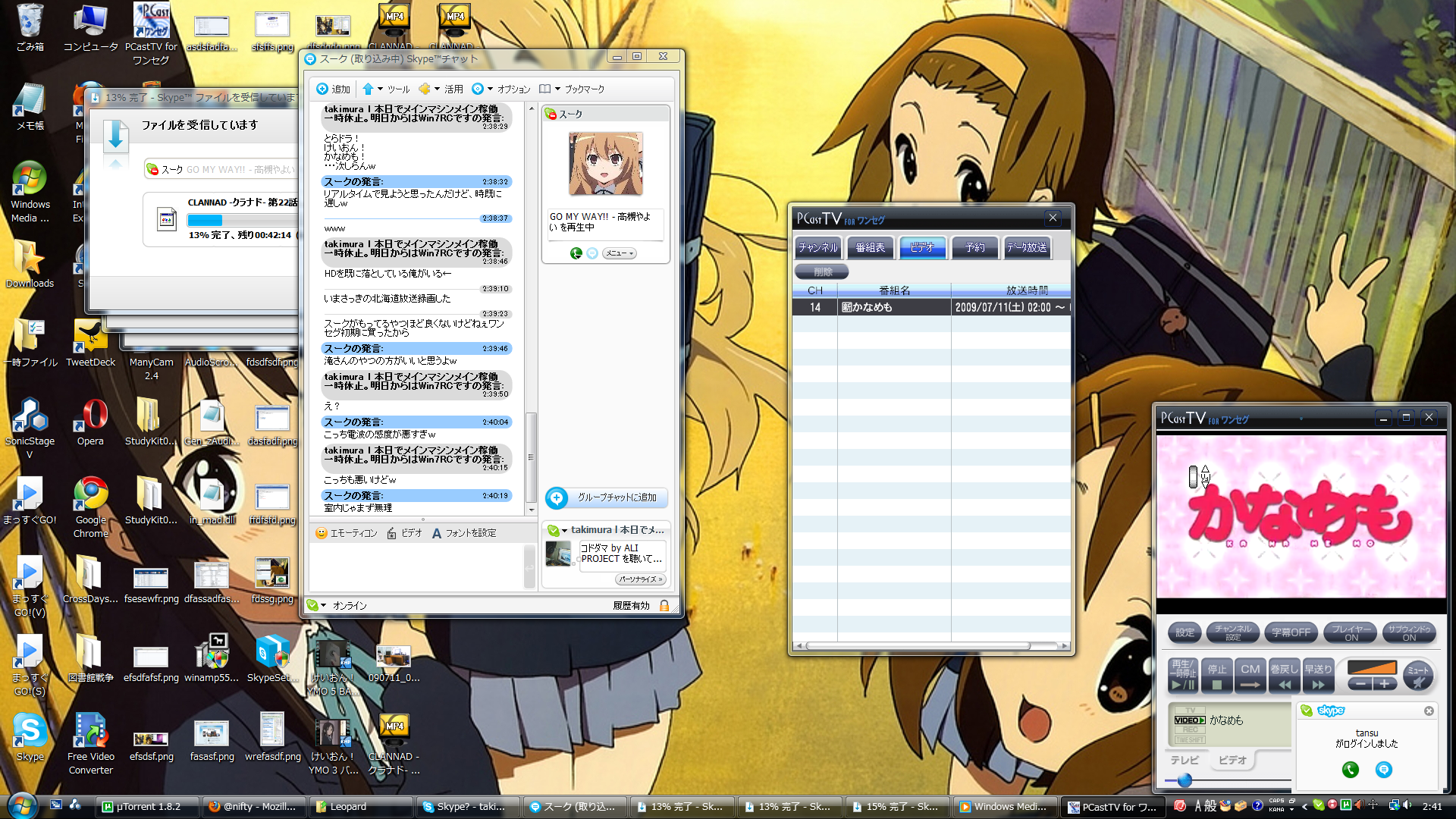Fast-forward using the 早送り button

coord(1318,675)
